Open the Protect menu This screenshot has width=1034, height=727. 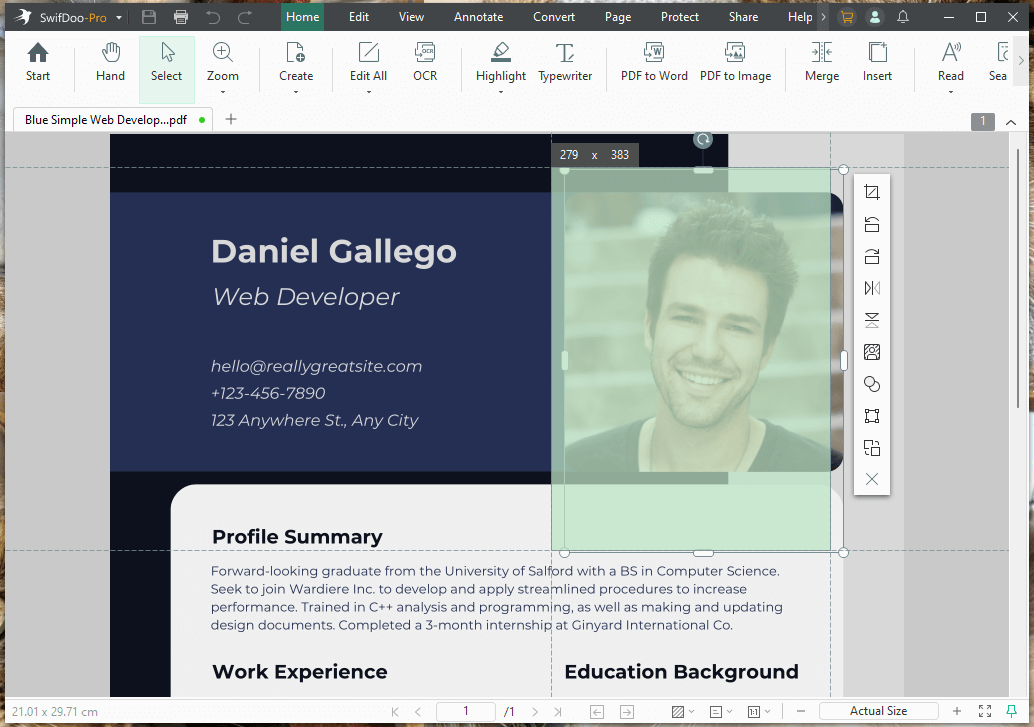coord(679,16)
